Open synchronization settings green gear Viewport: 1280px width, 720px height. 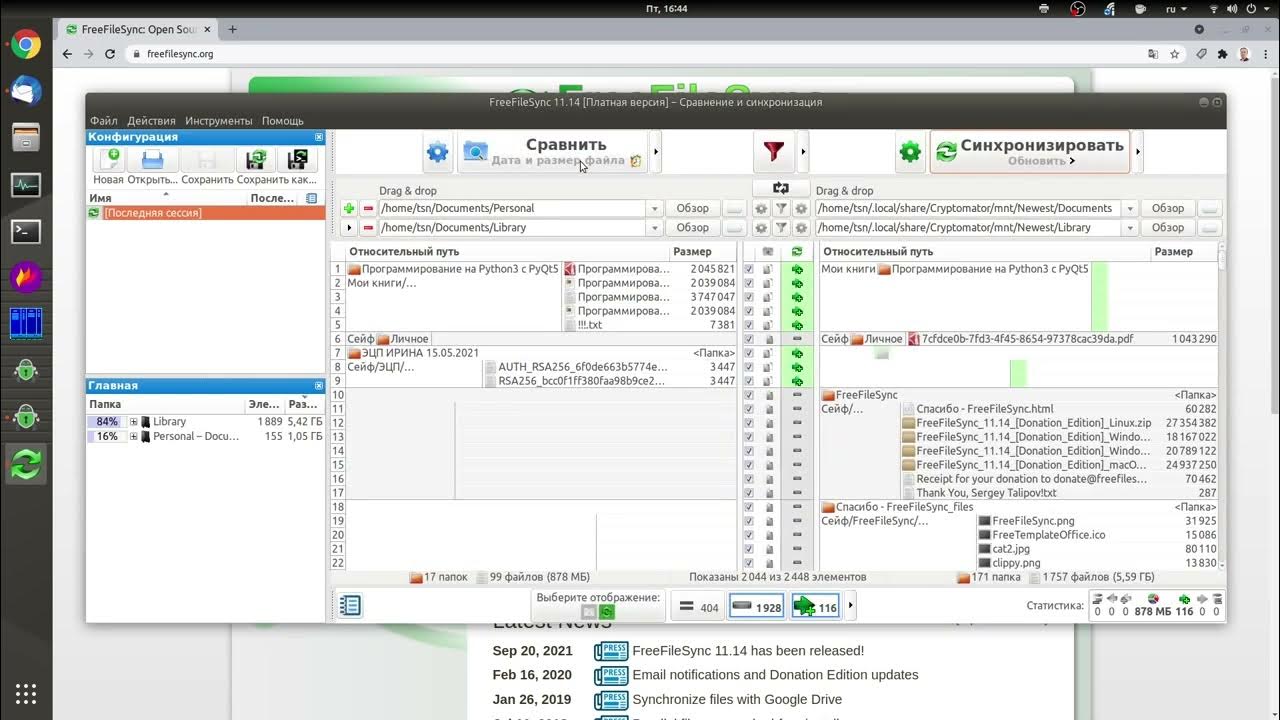click(910, 152)
